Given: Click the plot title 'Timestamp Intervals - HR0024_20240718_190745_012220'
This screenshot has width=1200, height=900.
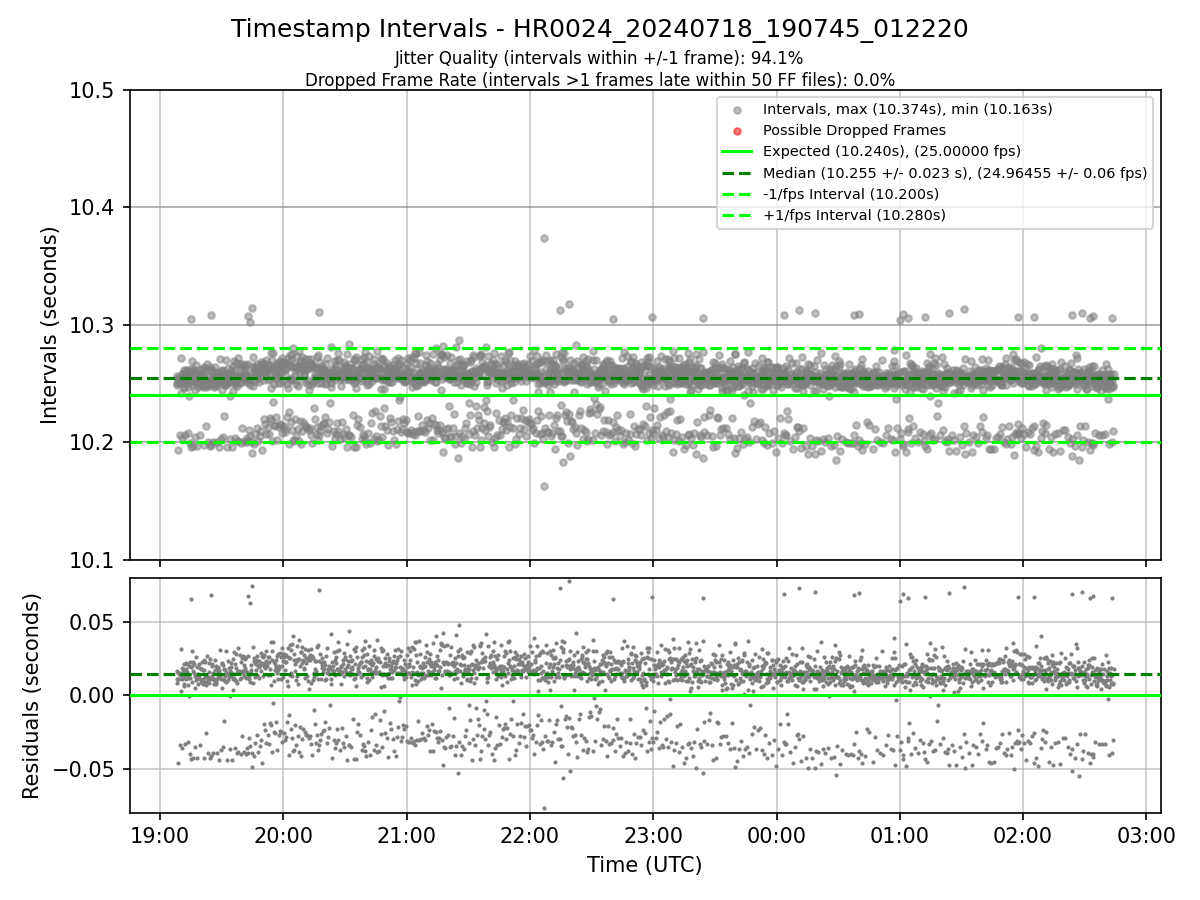Looking at the screenshot, I should pos(599,29).
